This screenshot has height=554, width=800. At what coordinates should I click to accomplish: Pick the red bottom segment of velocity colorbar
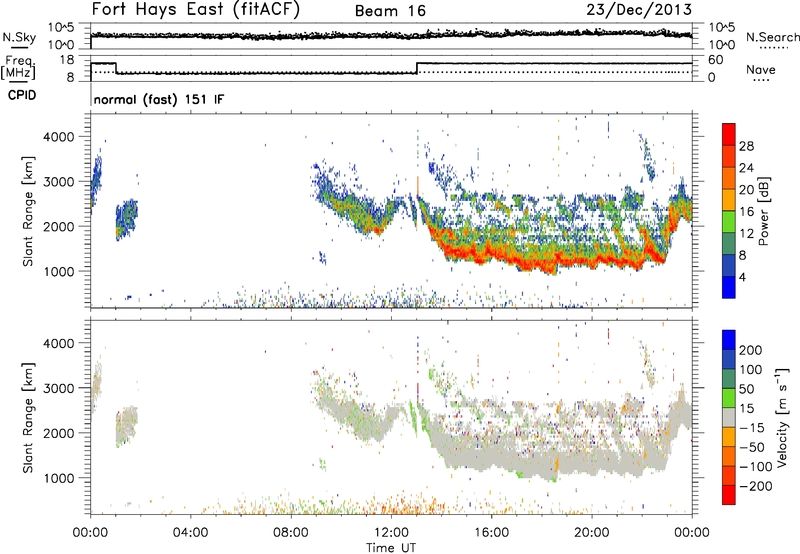click(x=729, y=495)
